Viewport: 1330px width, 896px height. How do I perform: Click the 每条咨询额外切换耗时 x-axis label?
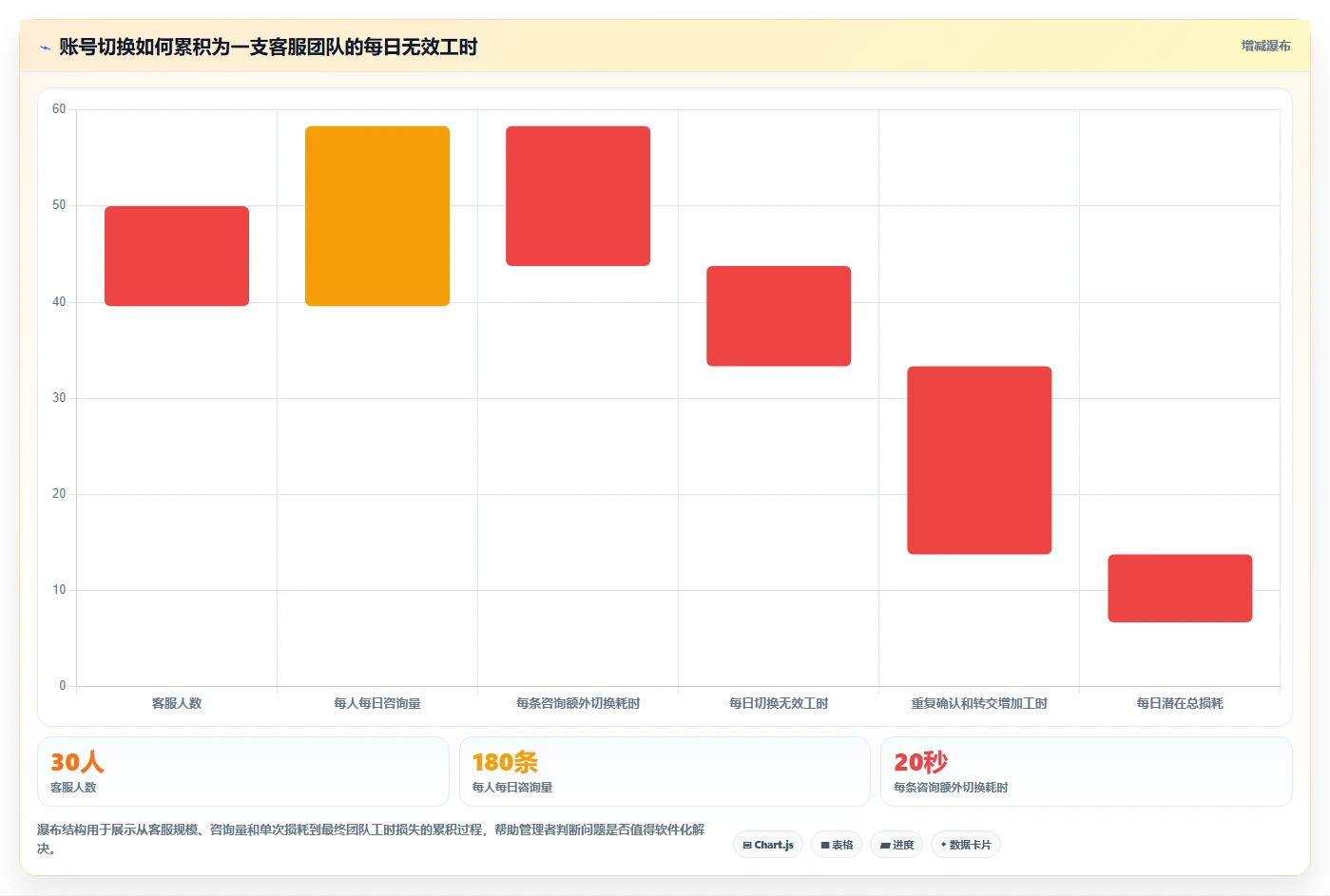click(578, 703)
